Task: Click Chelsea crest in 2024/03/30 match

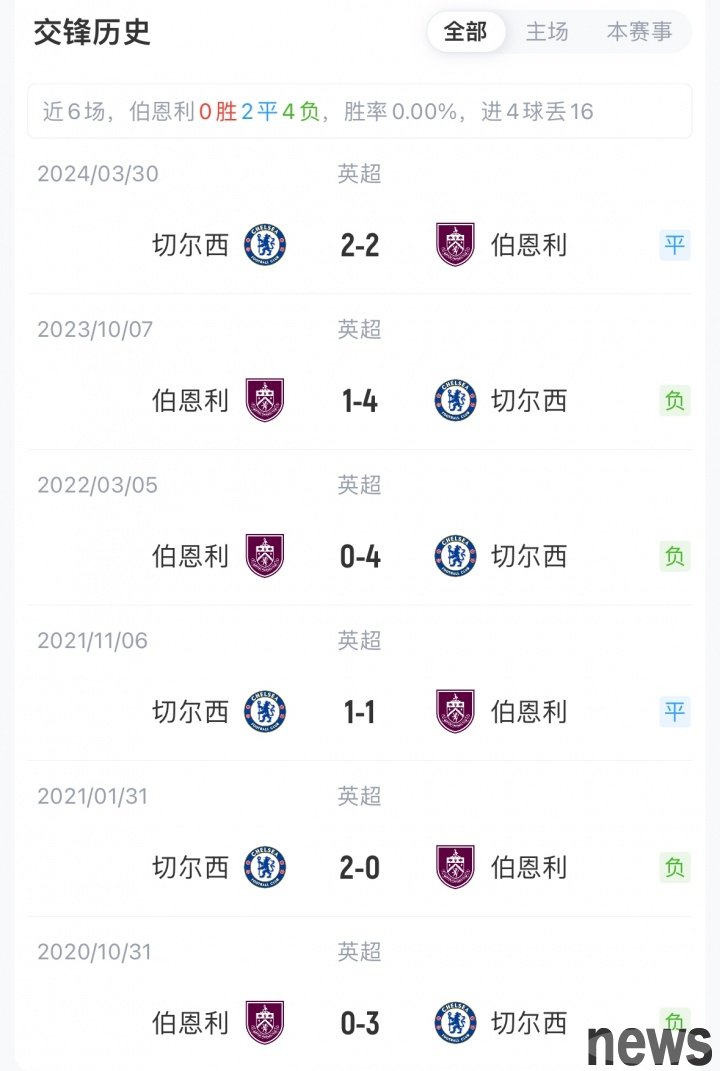Action: [265, 245]
